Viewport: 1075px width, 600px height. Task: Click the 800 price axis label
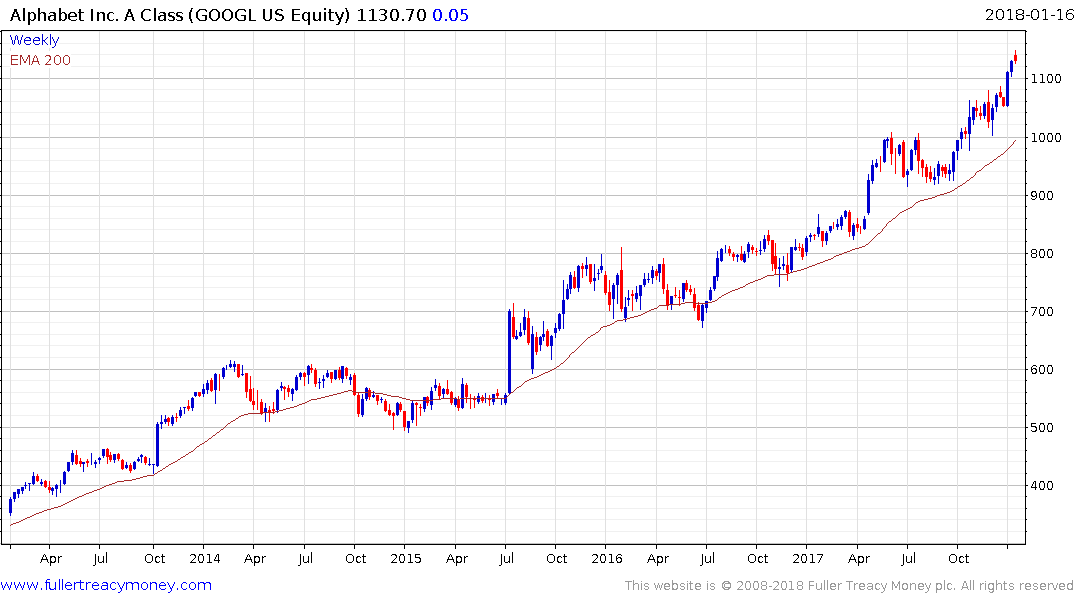point(1042,254)
